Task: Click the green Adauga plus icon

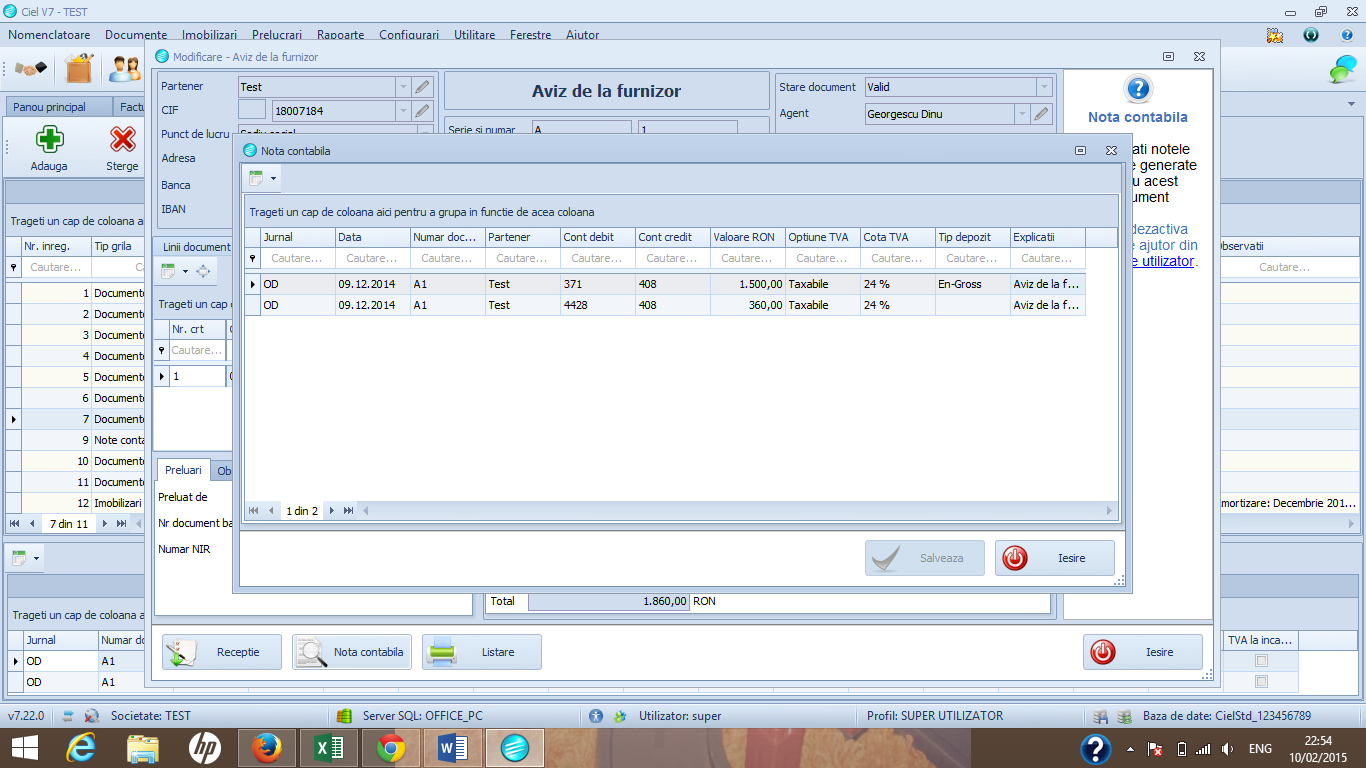Action: [49, 139]
